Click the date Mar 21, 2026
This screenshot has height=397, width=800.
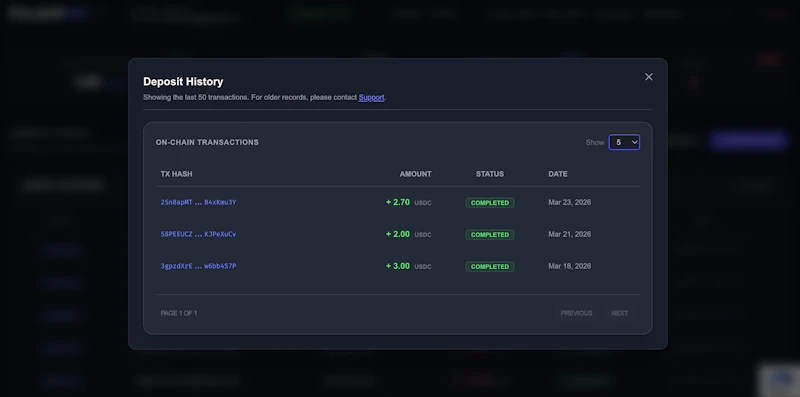pyautogui.click(x=569, y=234)
